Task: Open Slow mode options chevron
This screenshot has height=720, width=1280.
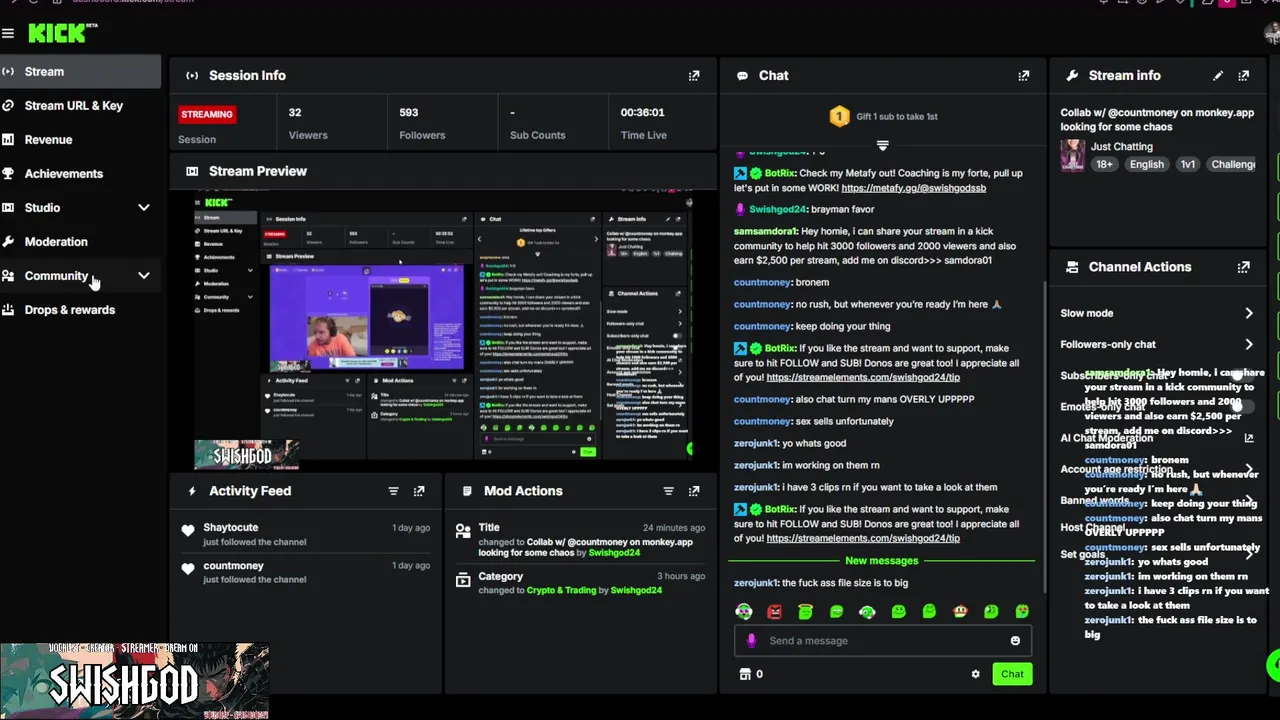Action: pyautogui.click(x=1249, y=313)
